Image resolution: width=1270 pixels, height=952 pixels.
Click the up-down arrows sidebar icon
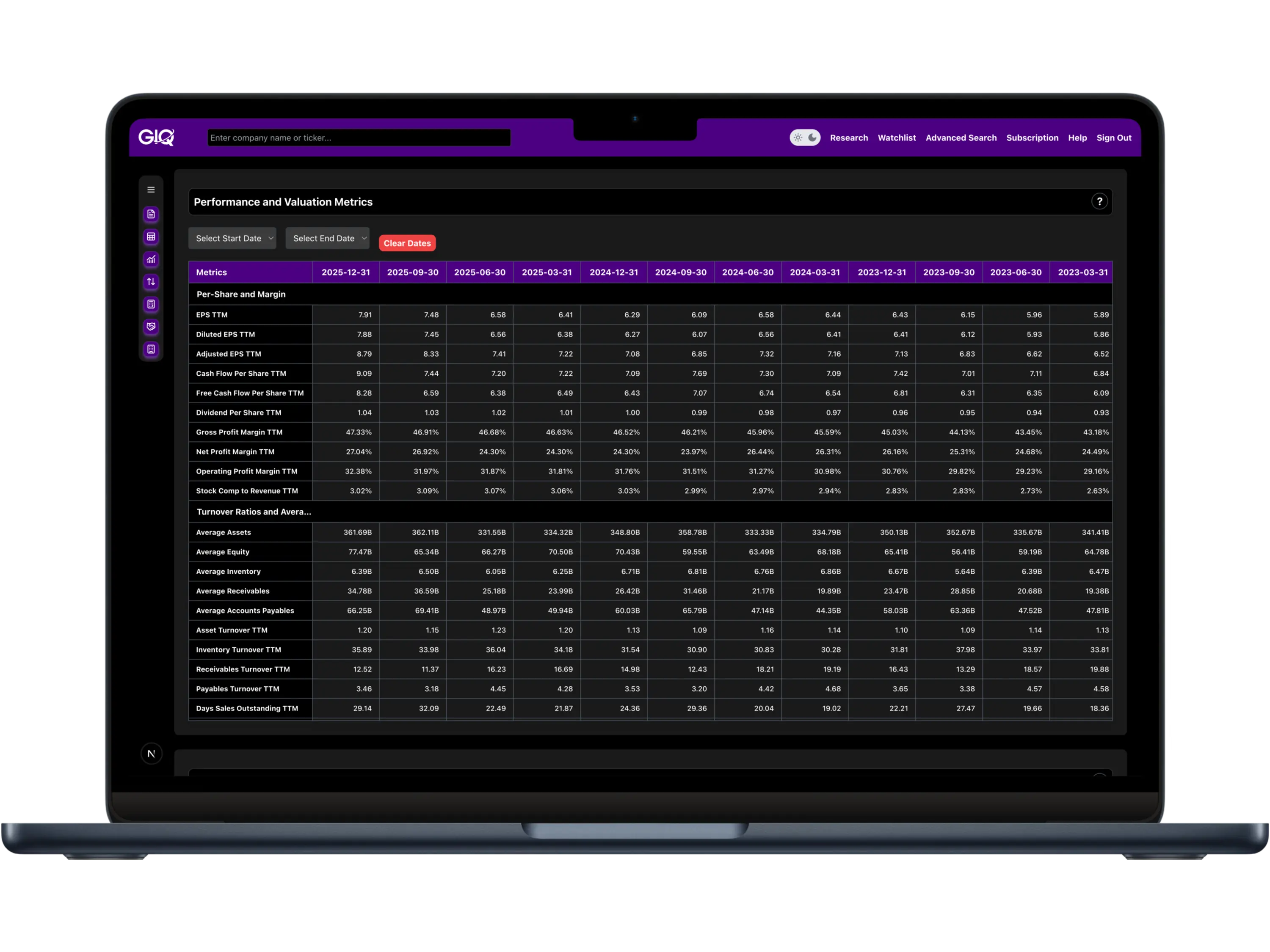151,282
